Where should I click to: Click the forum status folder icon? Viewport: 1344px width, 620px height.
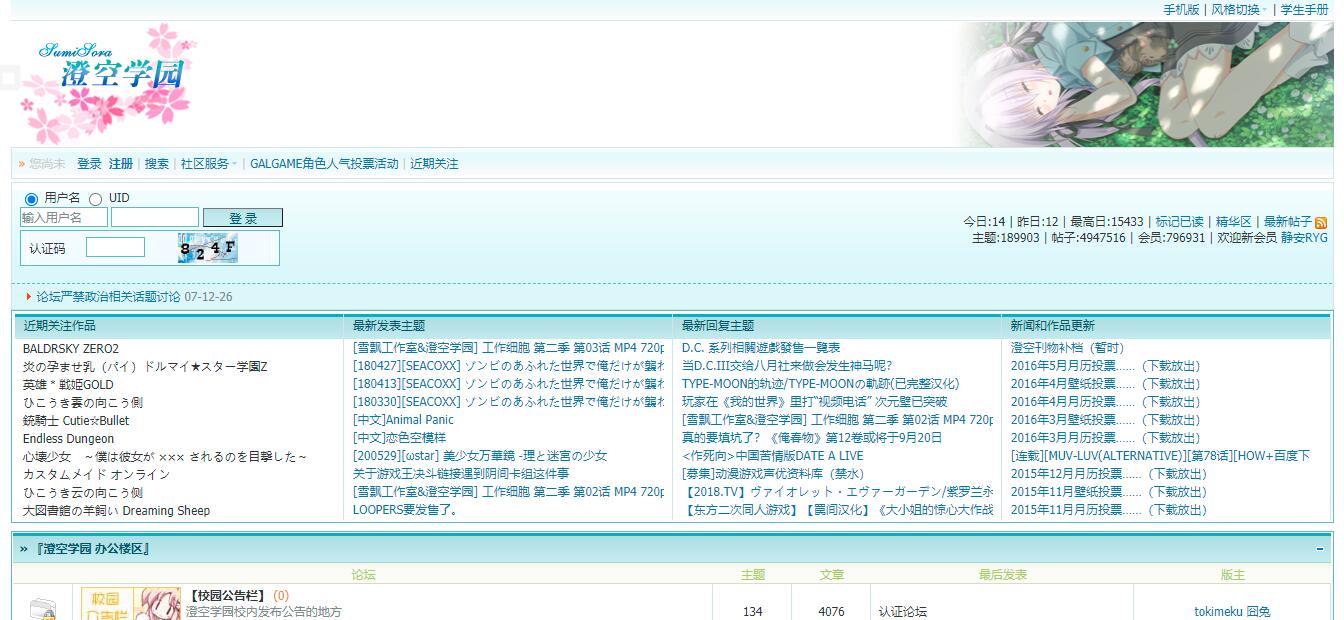tap(42, 608)
